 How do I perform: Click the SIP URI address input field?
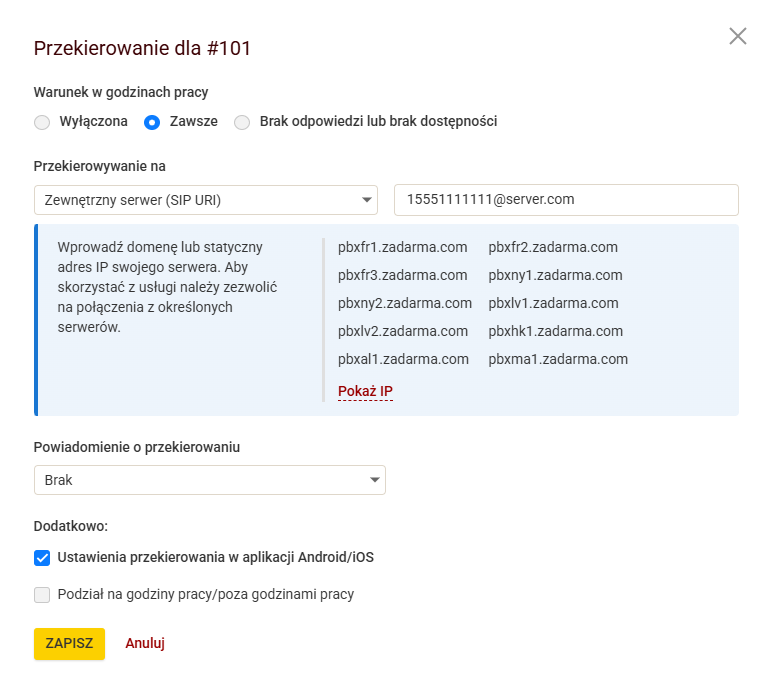tap(566, 200)
